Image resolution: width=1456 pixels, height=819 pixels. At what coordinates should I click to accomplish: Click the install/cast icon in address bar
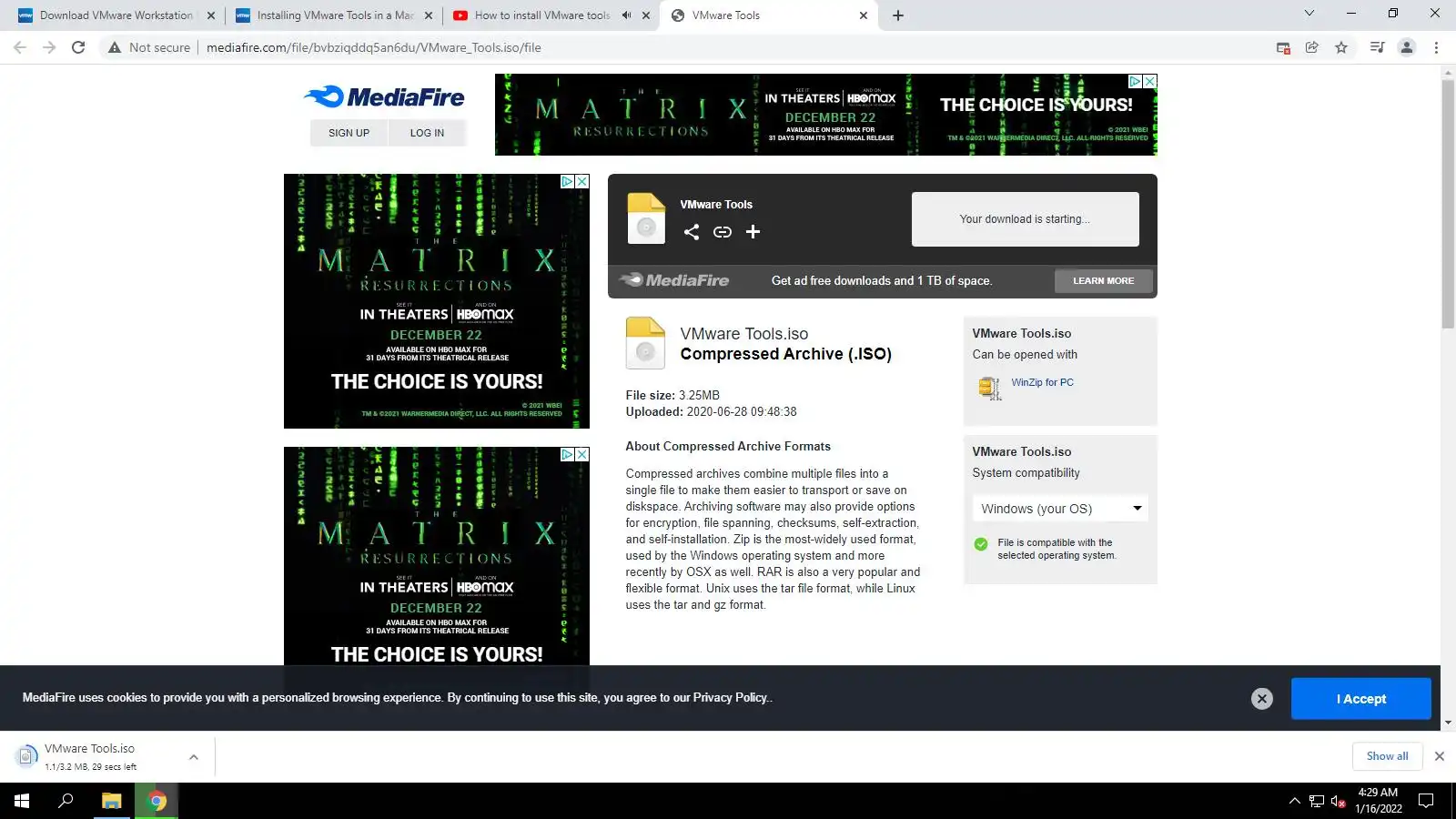tap(1283, 47)
